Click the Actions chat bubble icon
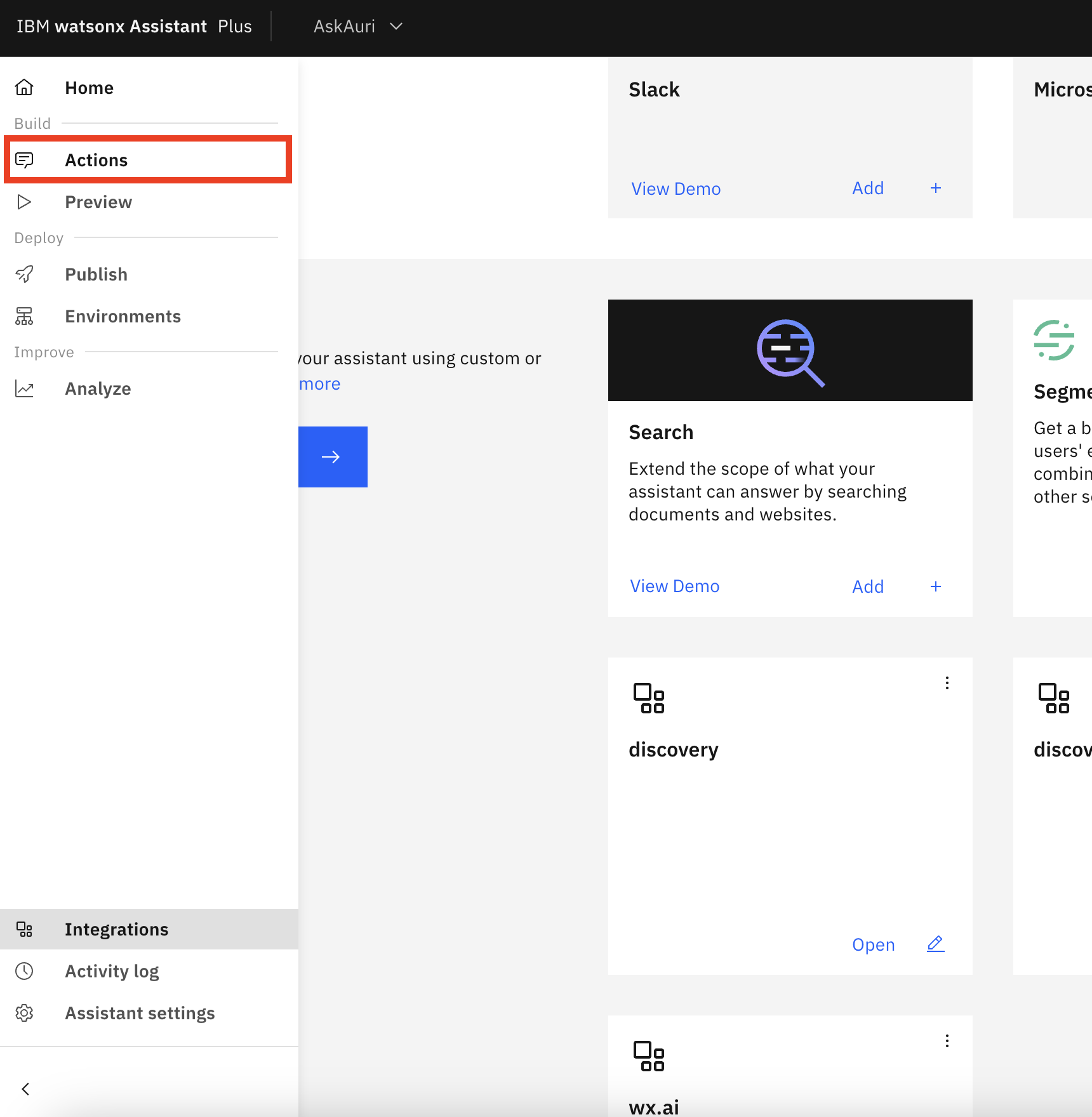The height and width of the screenshot is (1117, 1092). 24,160
